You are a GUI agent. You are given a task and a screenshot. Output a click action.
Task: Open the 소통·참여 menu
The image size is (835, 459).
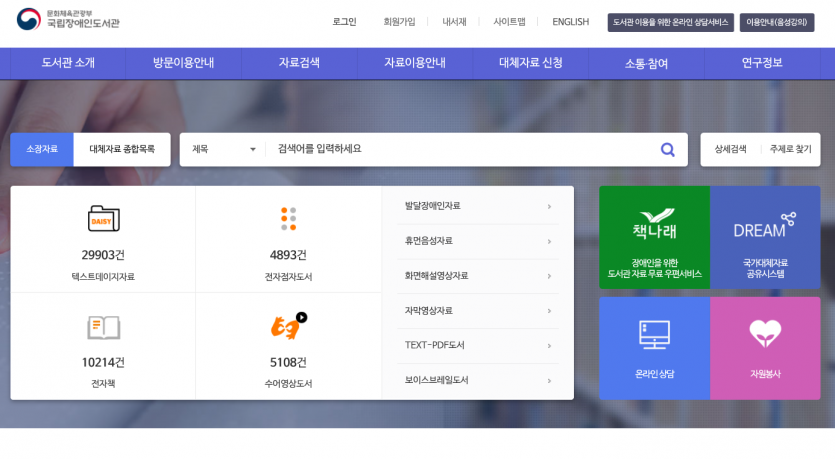click(x=646, y=63)
